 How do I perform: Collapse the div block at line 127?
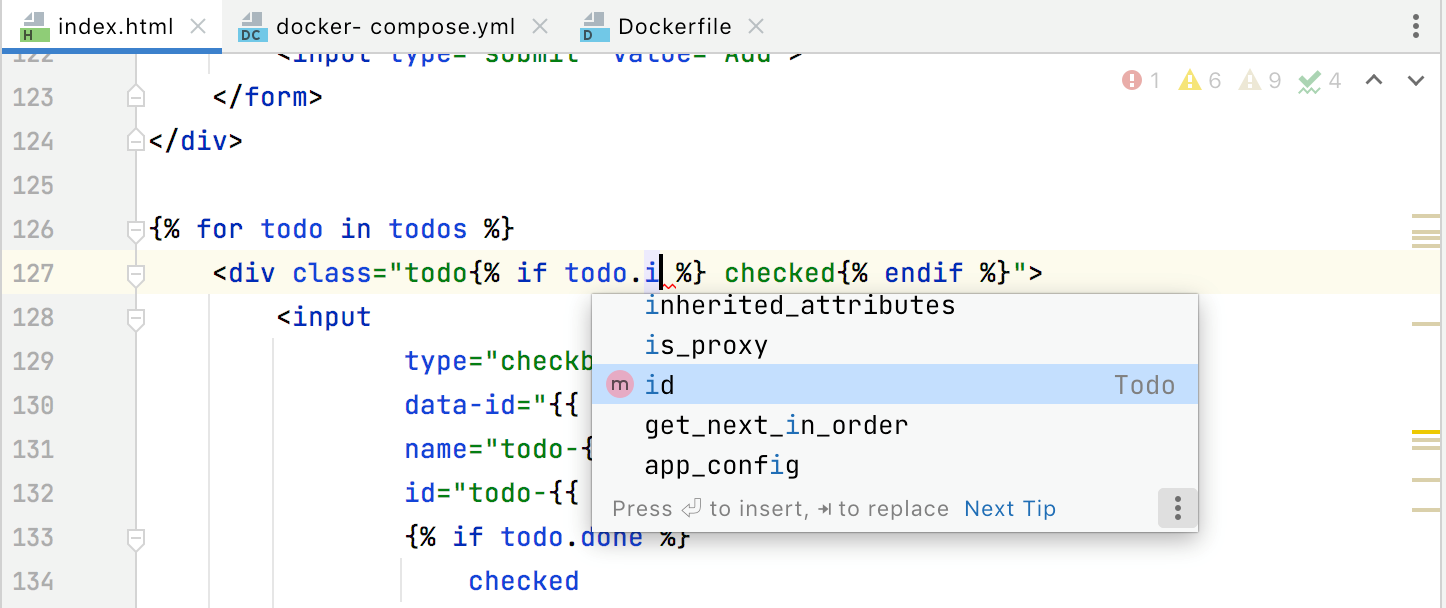pyautogui.click(x=136, y=273)
